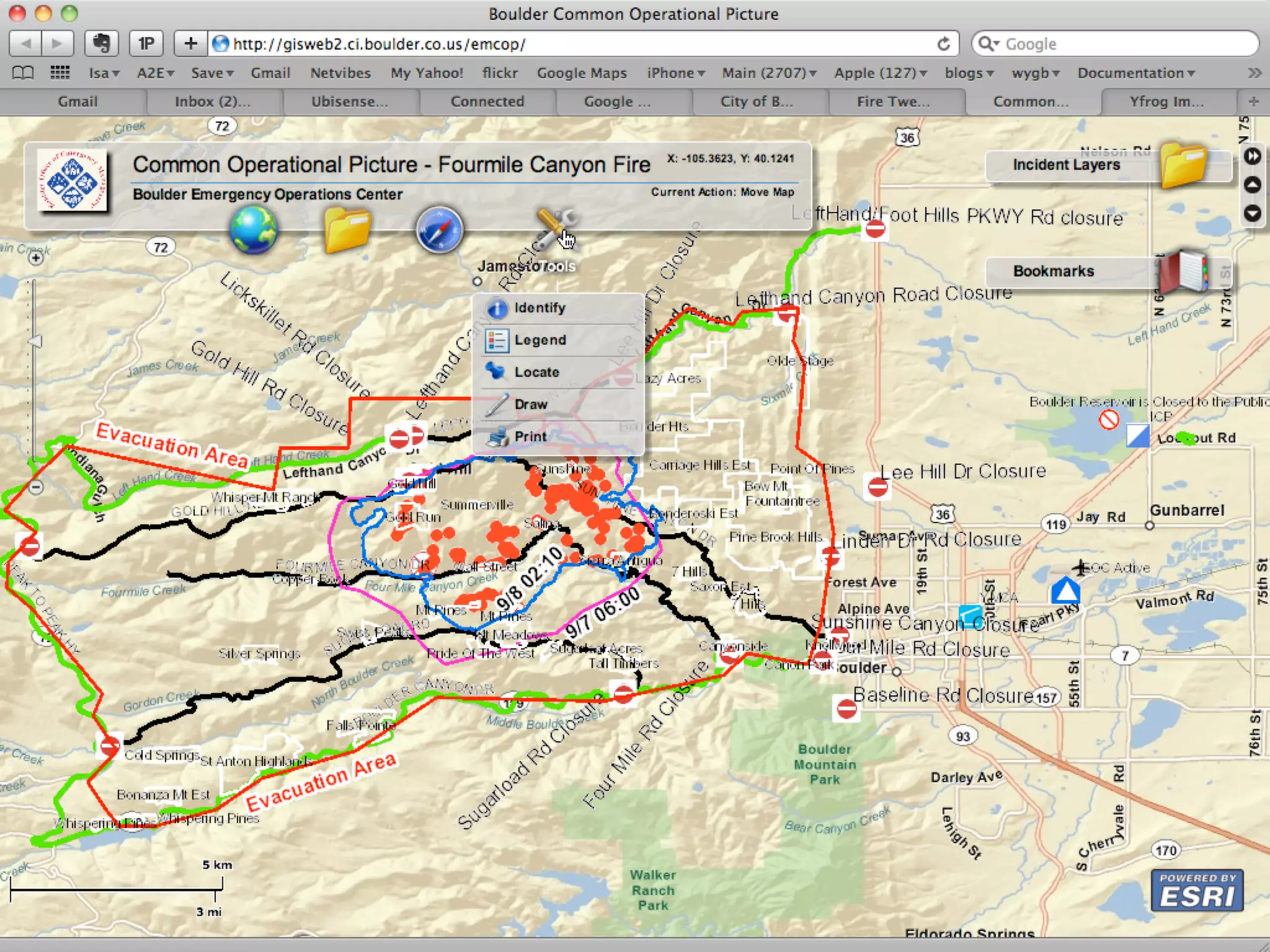Click the map zoom slider handle
The height and width of the screenshot is (952, 1270).
(35, 342)
